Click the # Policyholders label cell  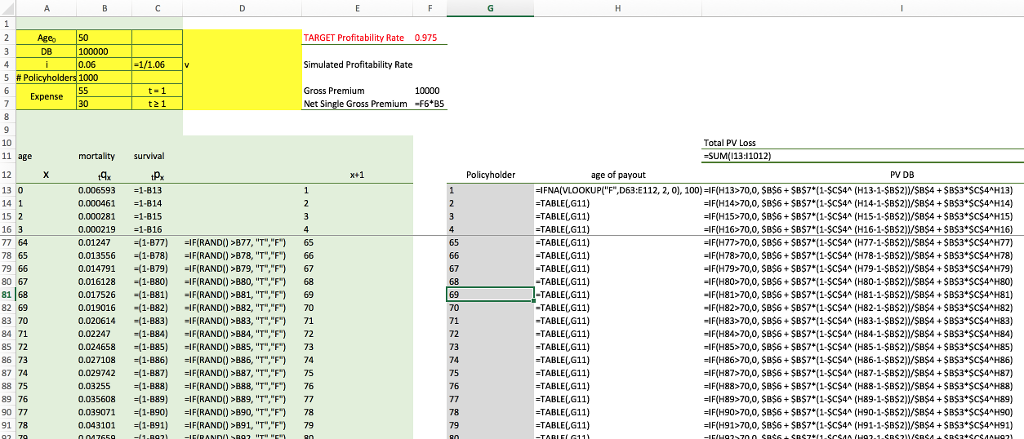click(46, 78)
